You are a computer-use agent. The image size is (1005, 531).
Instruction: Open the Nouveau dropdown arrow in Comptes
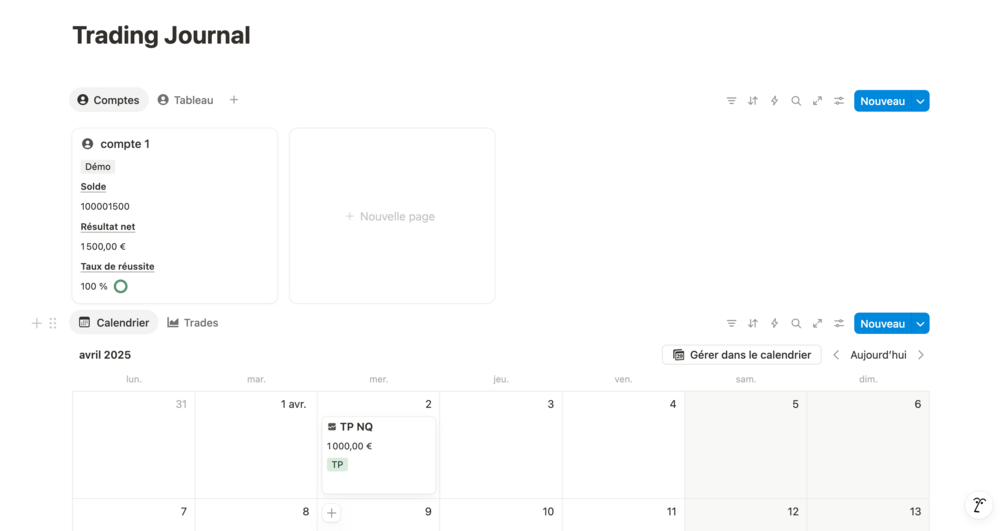pos(920,101)
